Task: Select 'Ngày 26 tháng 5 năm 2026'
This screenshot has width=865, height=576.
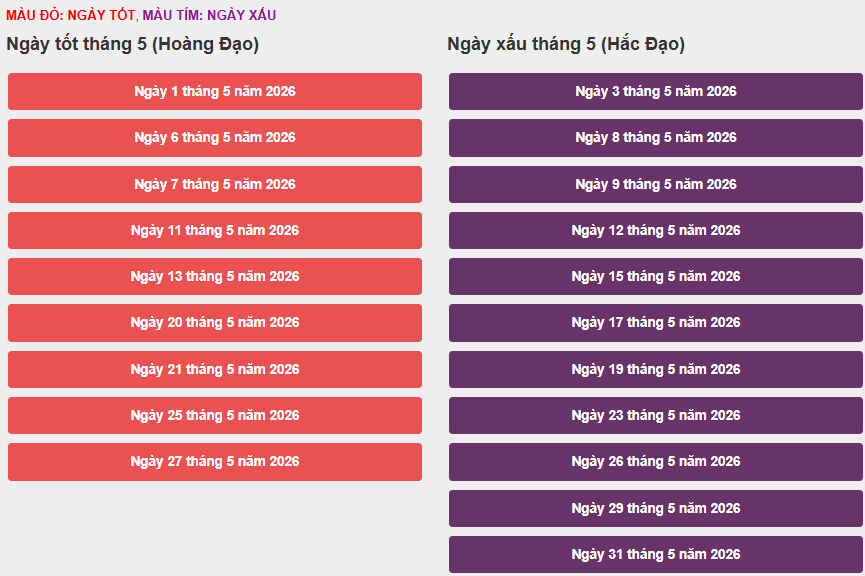Action: [656, 461]
